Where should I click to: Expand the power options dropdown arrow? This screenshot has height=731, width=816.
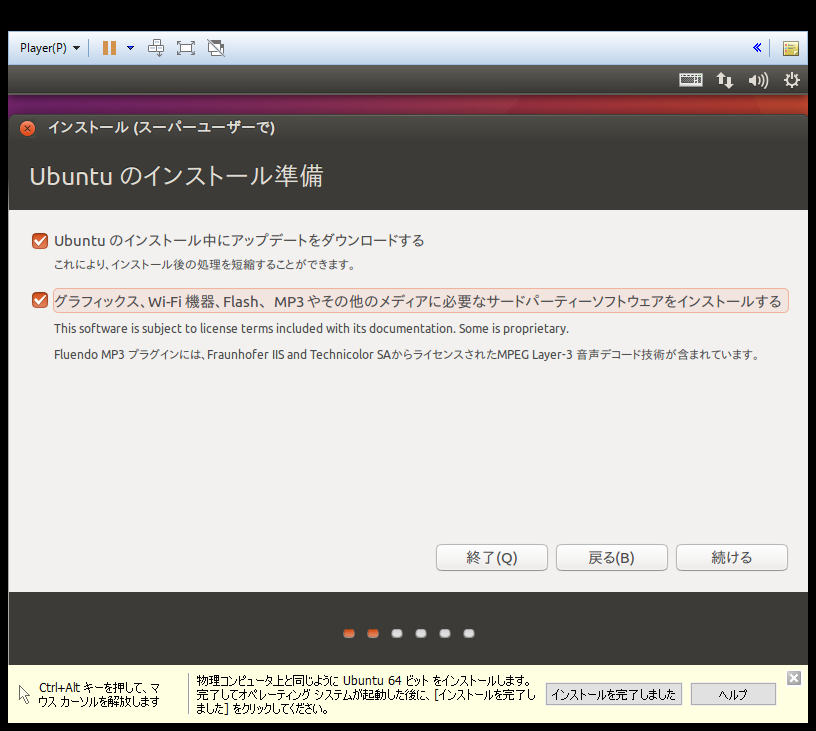click(x=130, y=48)
